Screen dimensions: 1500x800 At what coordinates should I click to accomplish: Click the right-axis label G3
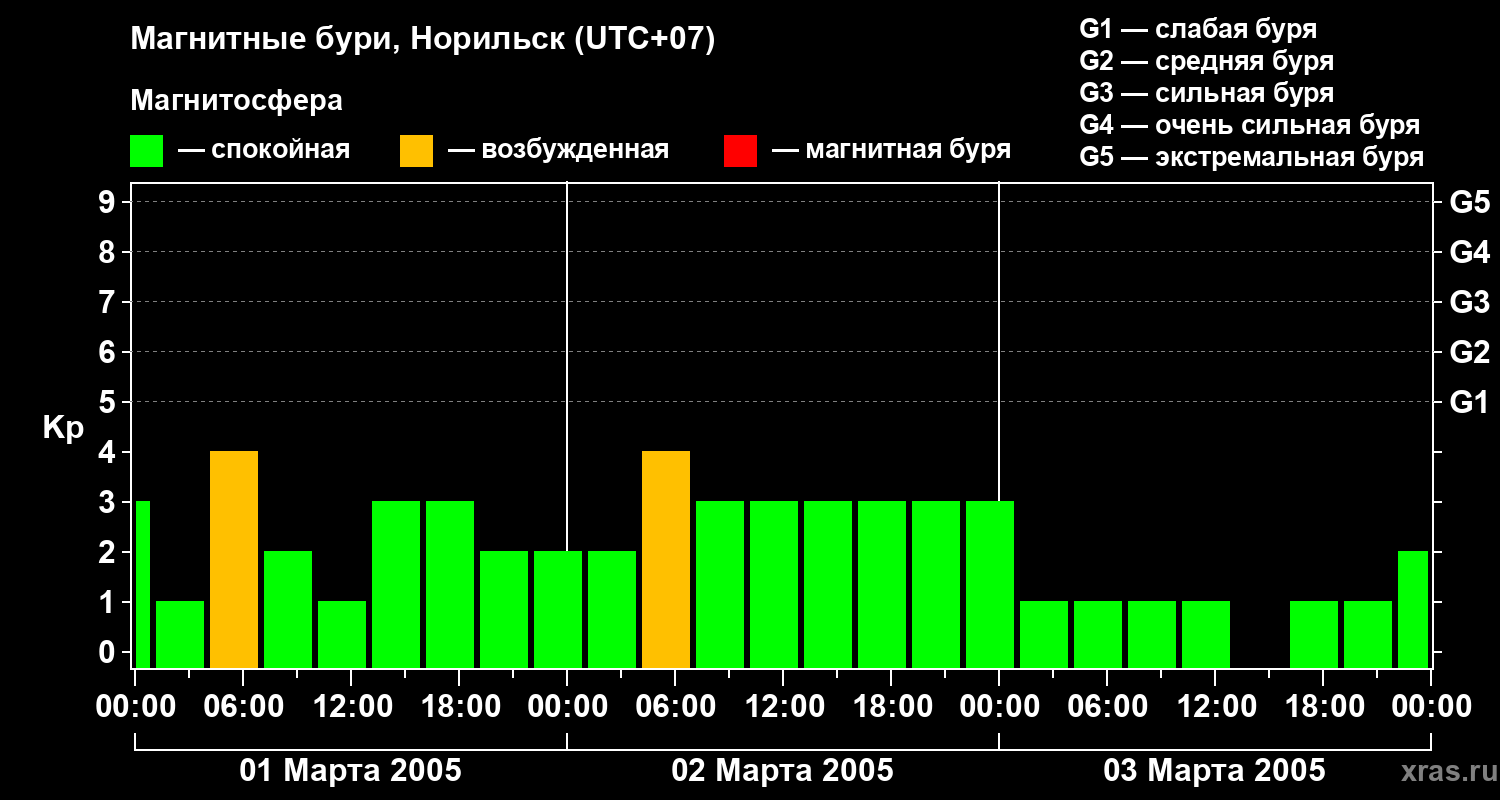point(1469,302)
